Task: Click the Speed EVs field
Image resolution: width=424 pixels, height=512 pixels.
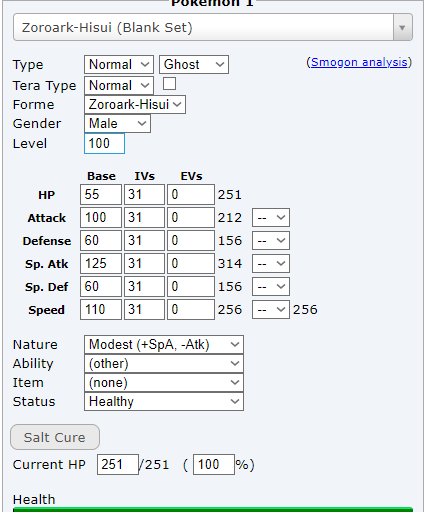Action: [191, 309]
